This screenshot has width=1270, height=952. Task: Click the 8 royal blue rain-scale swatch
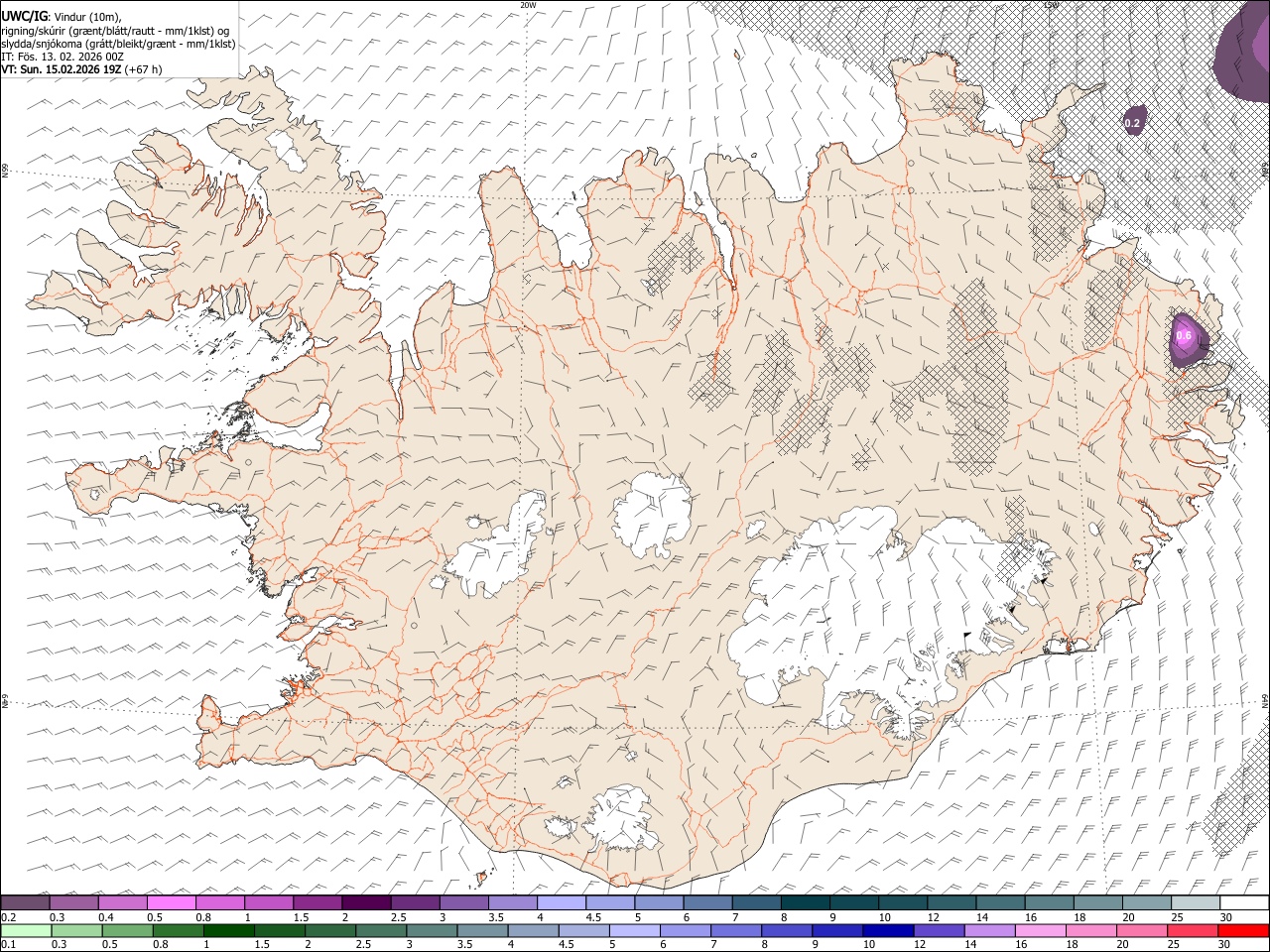pos(787,931)
